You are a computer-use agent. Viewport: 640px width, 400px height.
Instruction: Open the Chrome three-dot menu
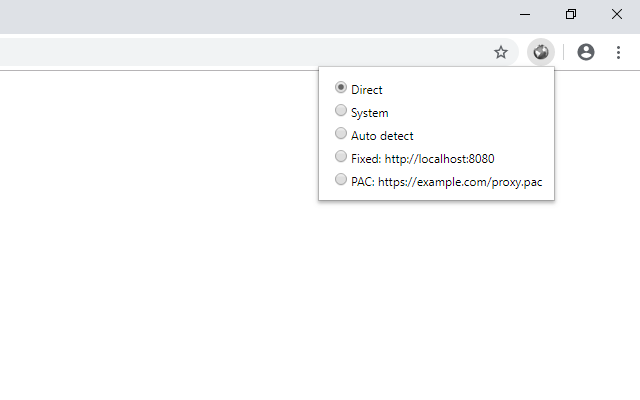tap(618, 52)
